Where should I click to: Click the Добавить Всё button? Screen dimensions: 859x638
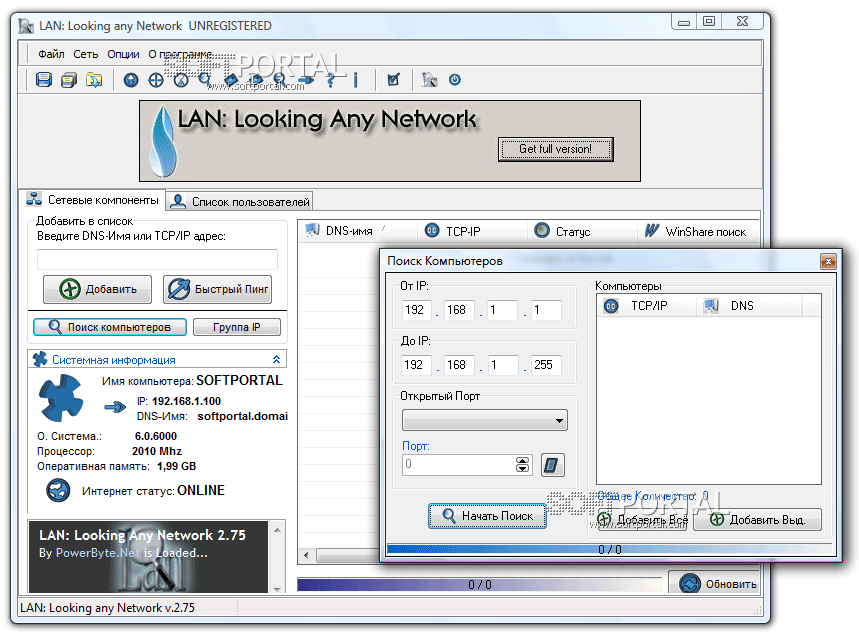(643, 520)
